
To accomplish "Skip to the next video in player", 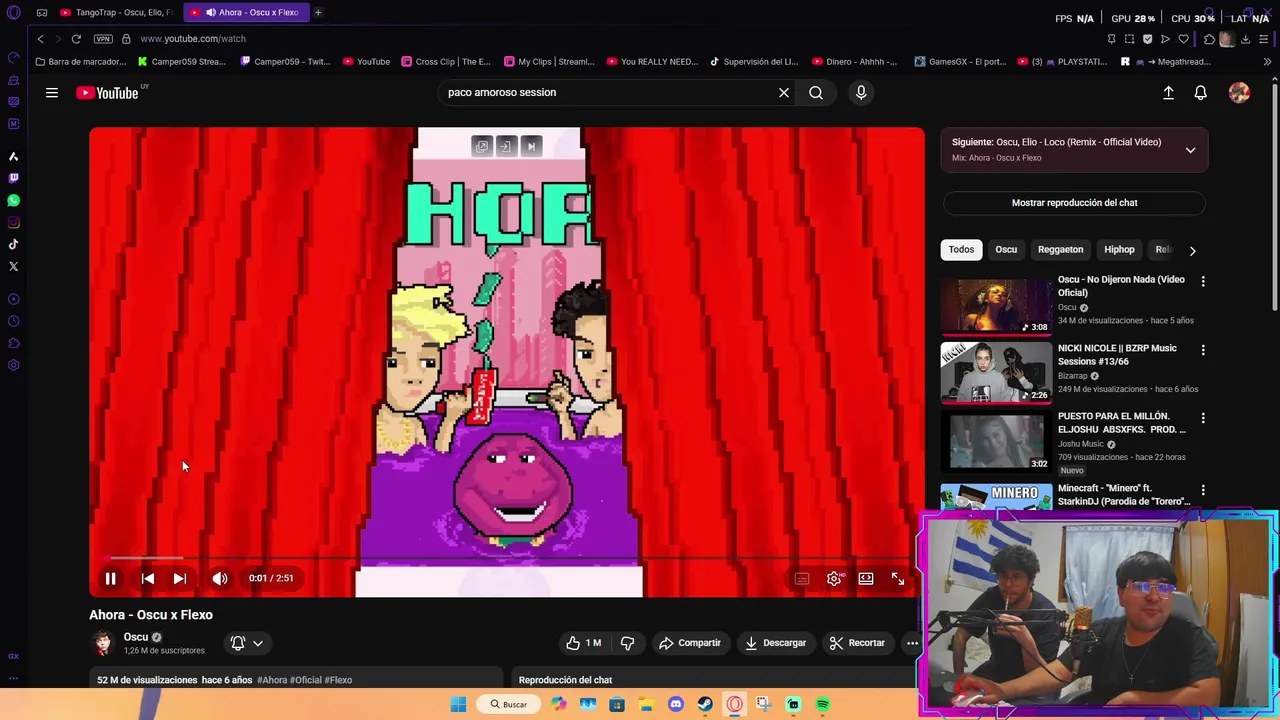I will pyautogui.click(x=179, y=578).
